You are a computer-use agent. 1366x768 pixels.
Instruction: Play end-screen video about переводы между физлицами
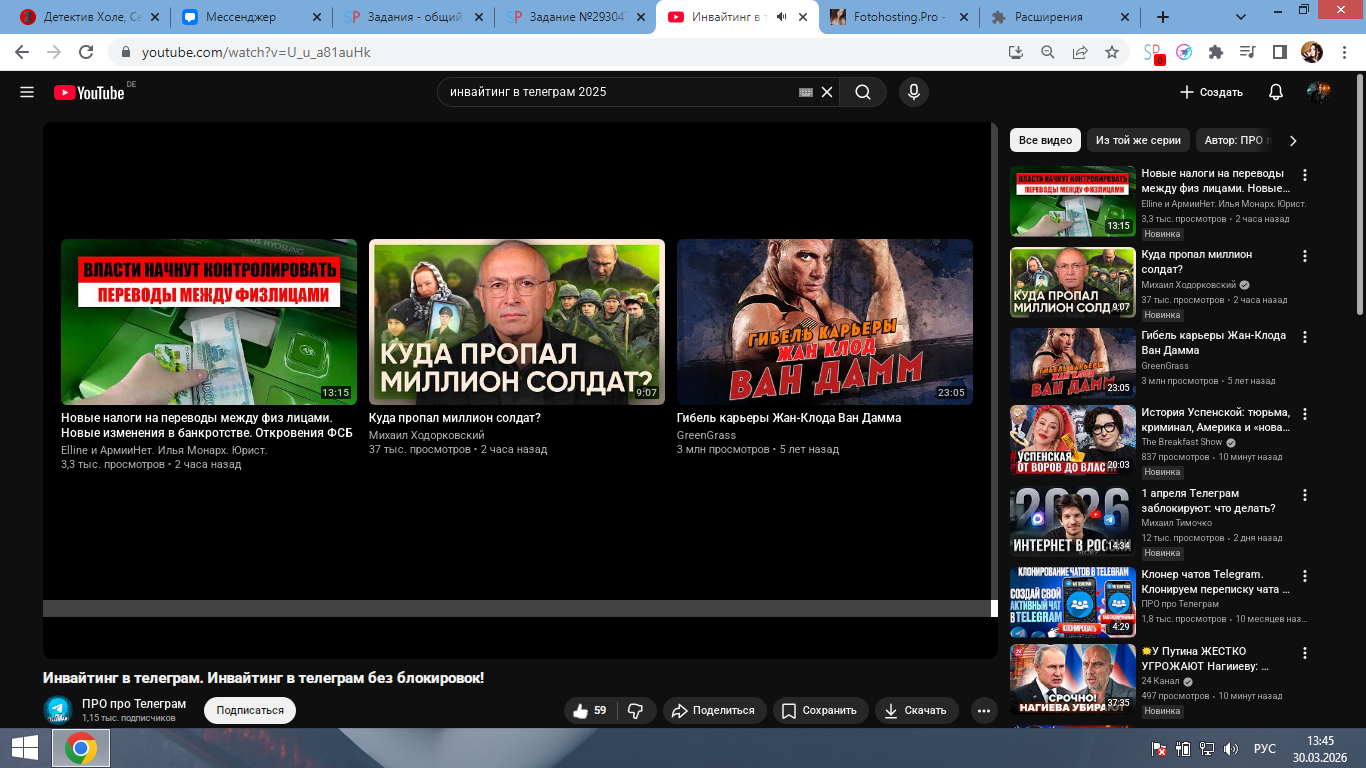point(209,322)
